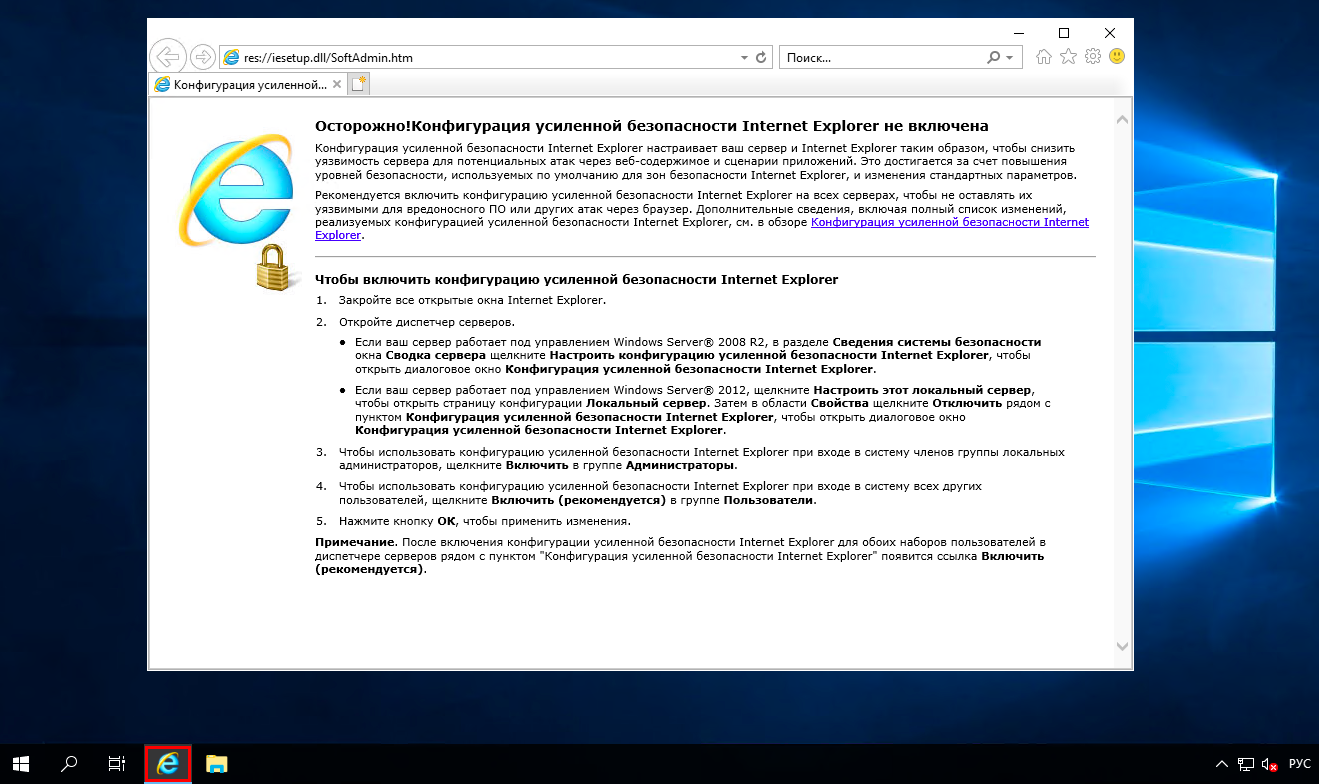Go back using the browser Back arrow
The height and width of the screenshot is (784, 1319).
coord(168,57)
